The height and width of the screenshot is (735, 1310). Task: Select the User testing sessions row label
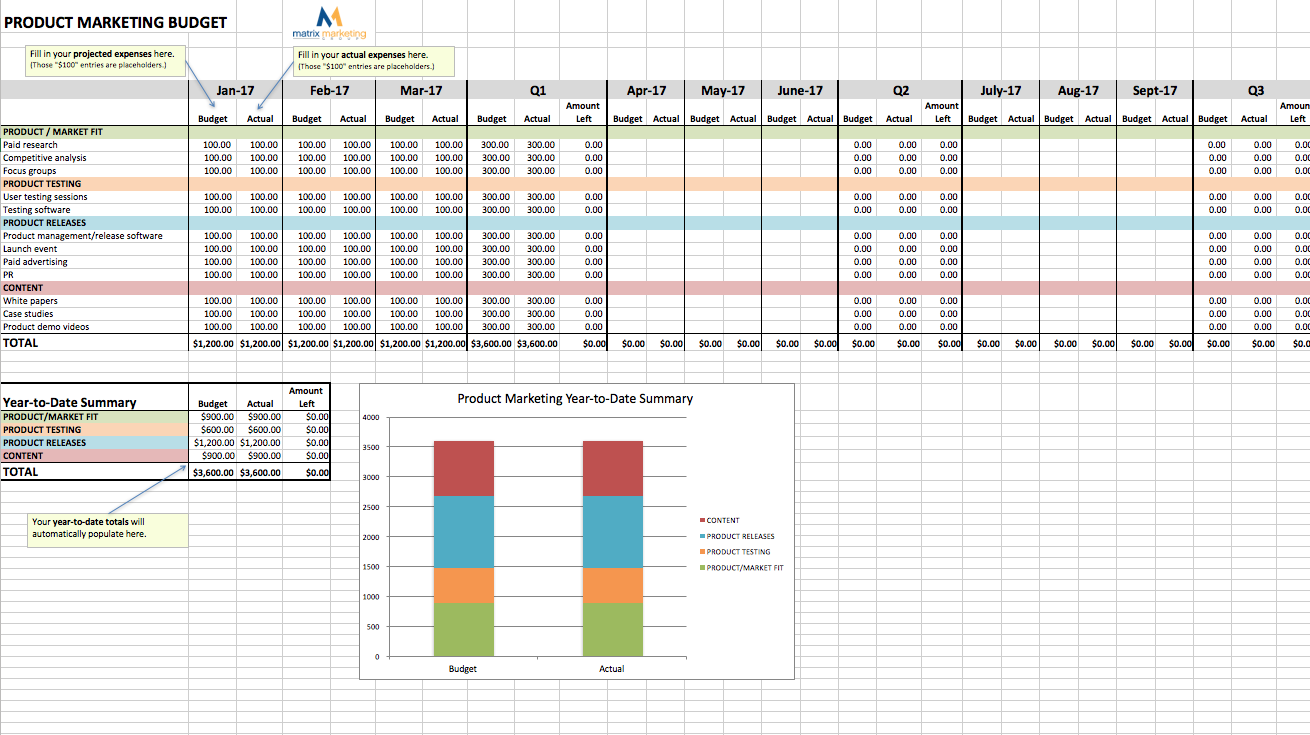[45, 197]
